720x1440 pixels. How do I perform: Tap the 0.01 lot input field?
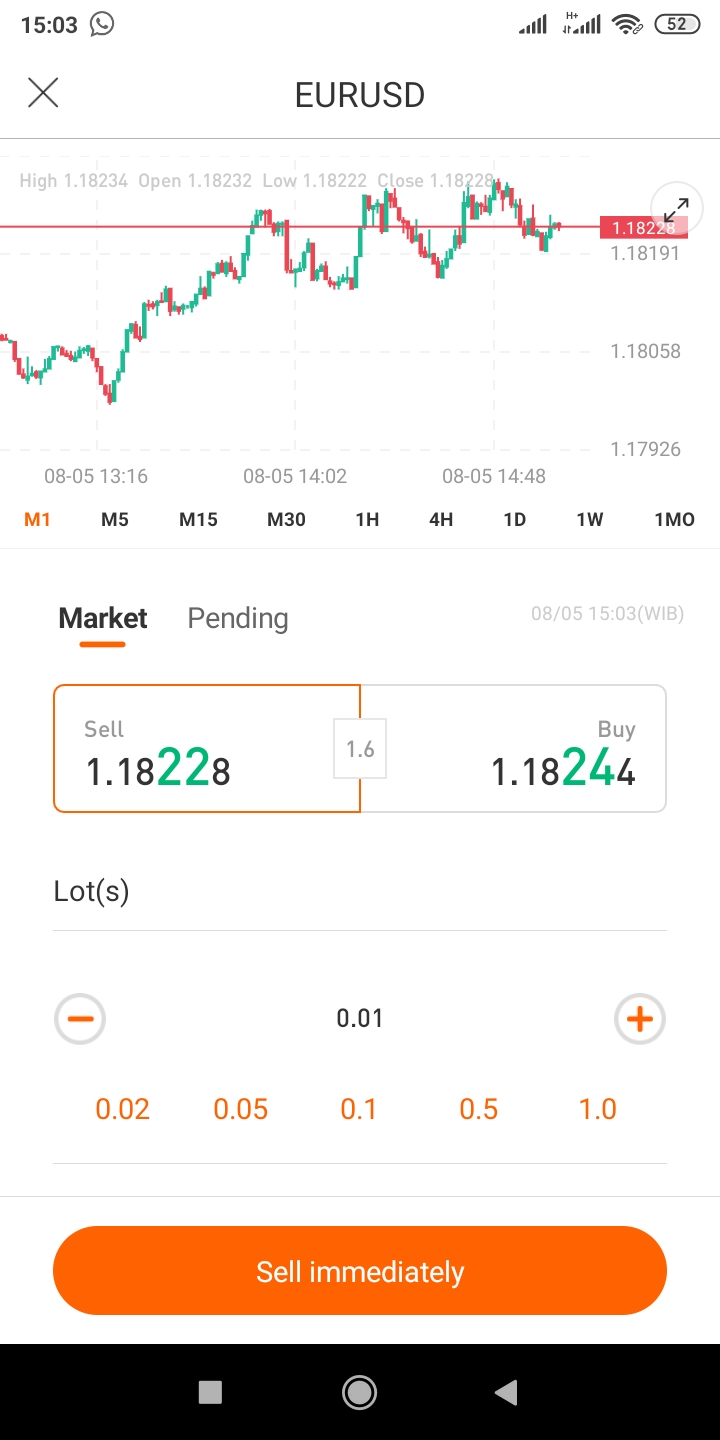point(360,1019)
